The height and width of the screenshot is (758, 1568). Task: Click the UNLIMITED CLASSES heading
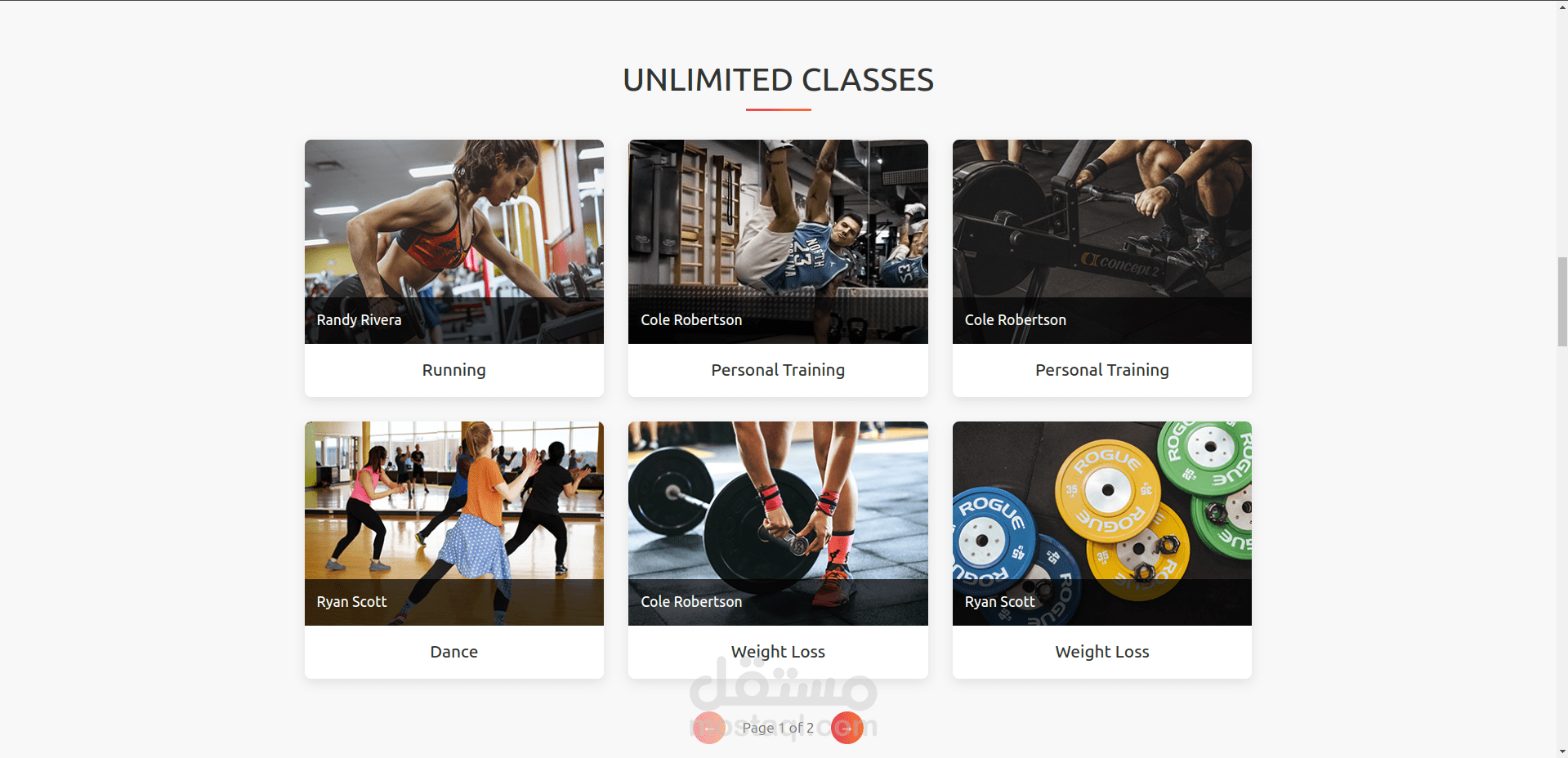tap(778, 80)
